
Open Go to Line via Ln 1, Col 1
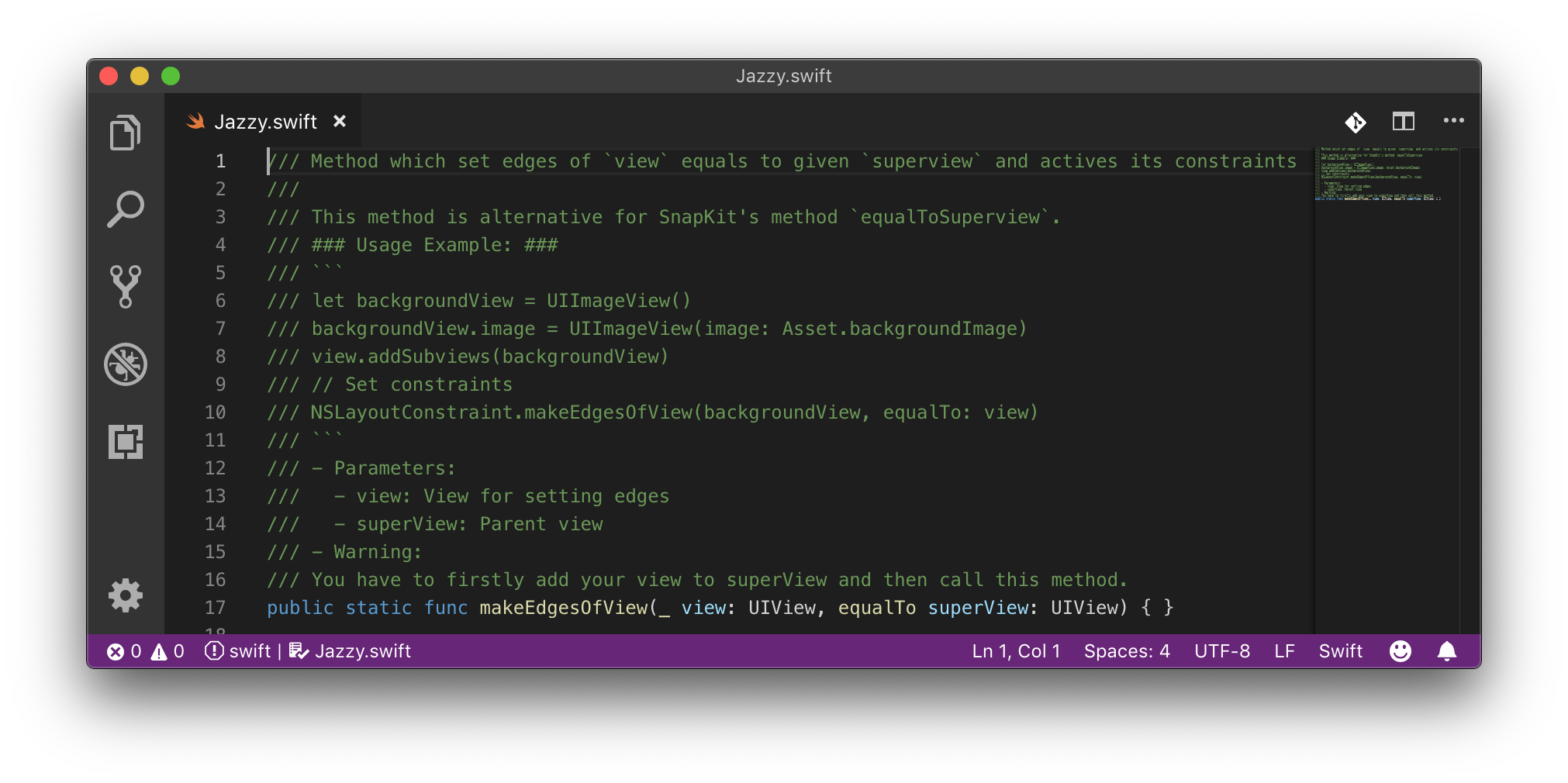click(x=1016, y=651)
